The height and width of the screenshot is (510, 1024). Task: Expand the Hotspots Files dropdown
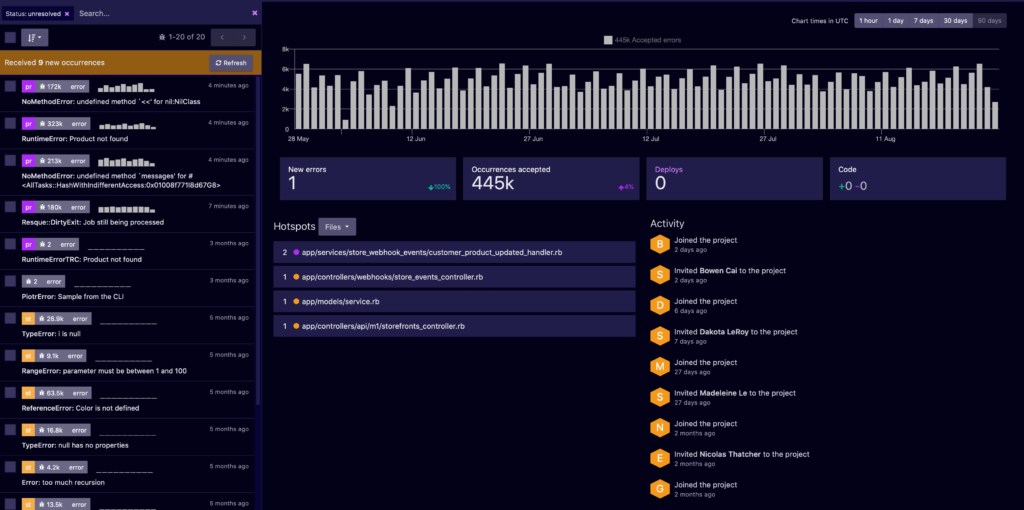point(337,227)
